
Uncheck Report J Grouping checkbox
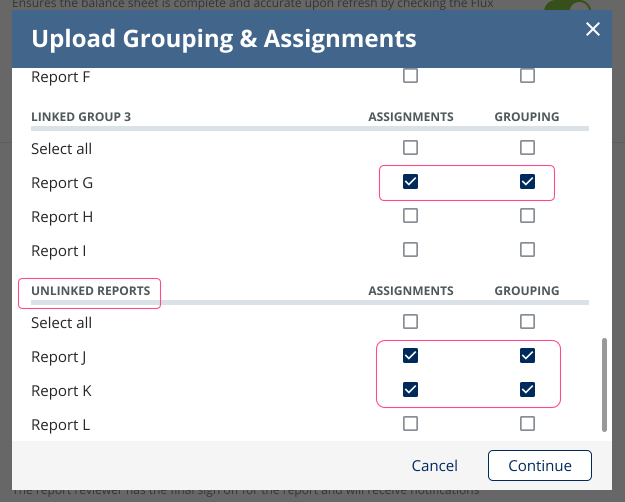(528, 356)
